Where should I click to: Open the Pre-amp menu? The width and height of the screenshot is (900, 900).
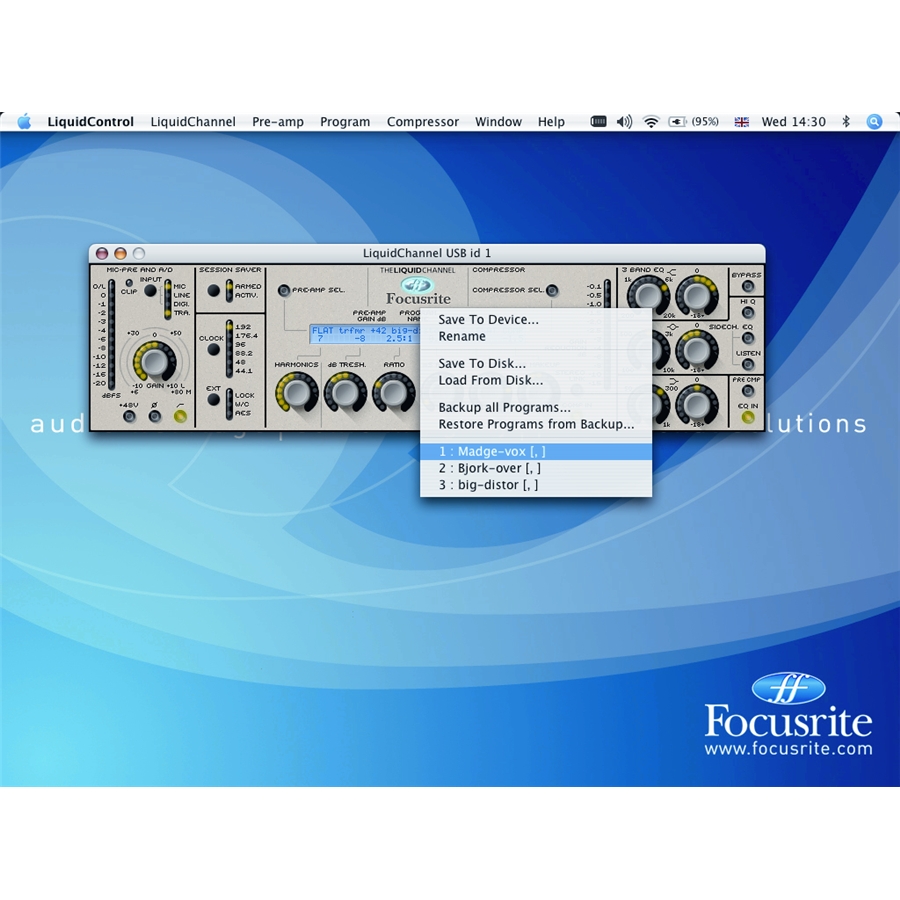coord(278,122)
